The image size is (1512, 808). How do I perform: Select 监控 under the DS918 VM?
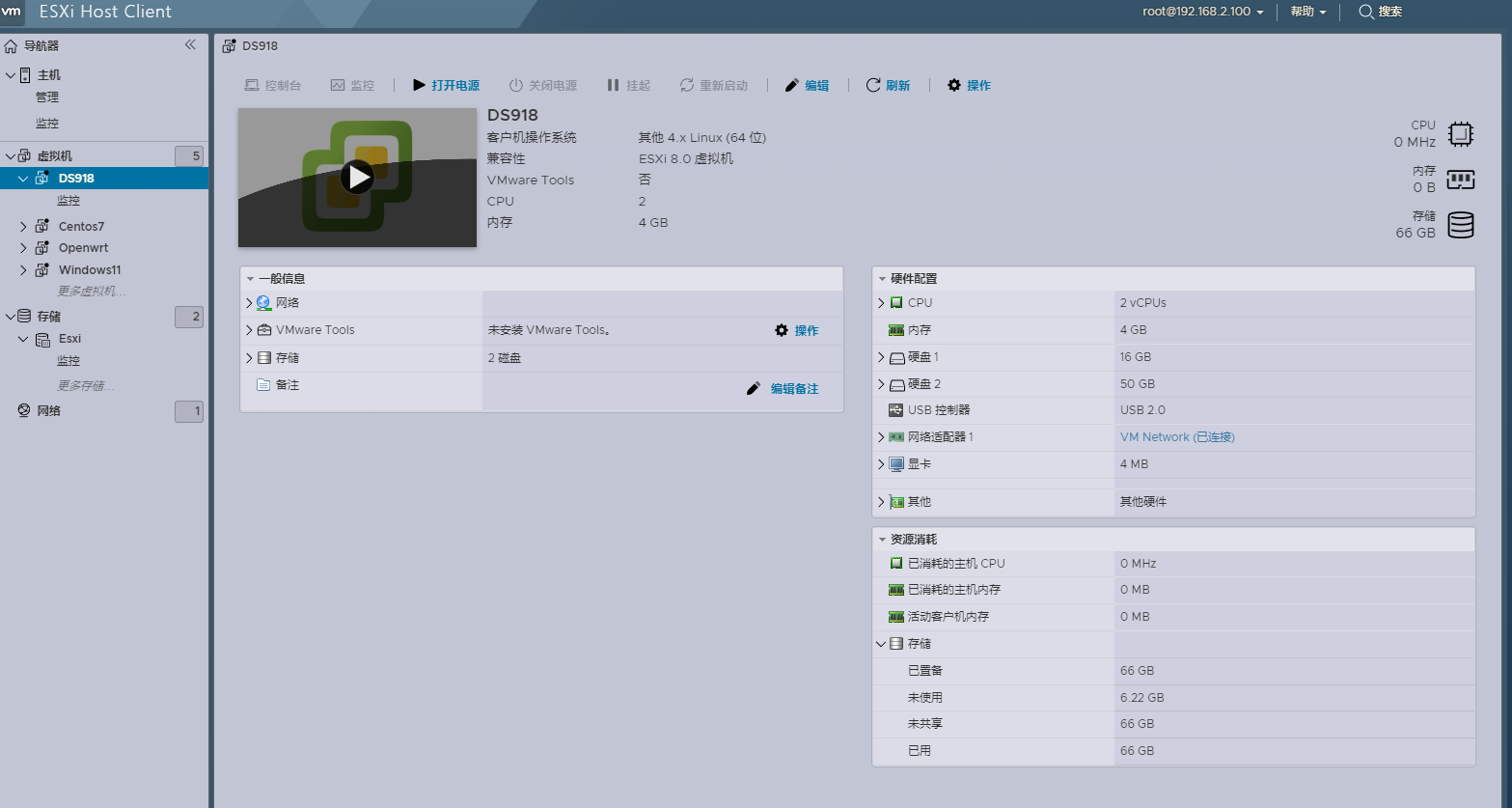[x=69, y=200]
